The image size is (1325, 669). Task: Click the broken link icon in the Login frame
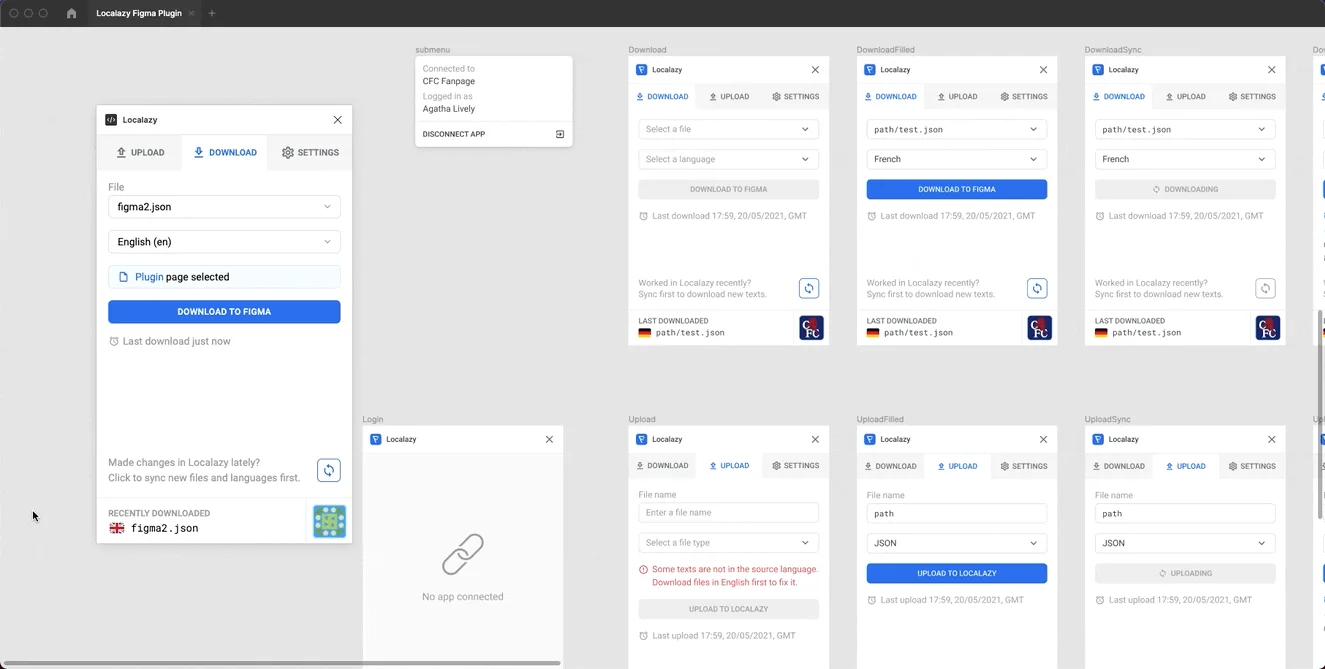462,555
